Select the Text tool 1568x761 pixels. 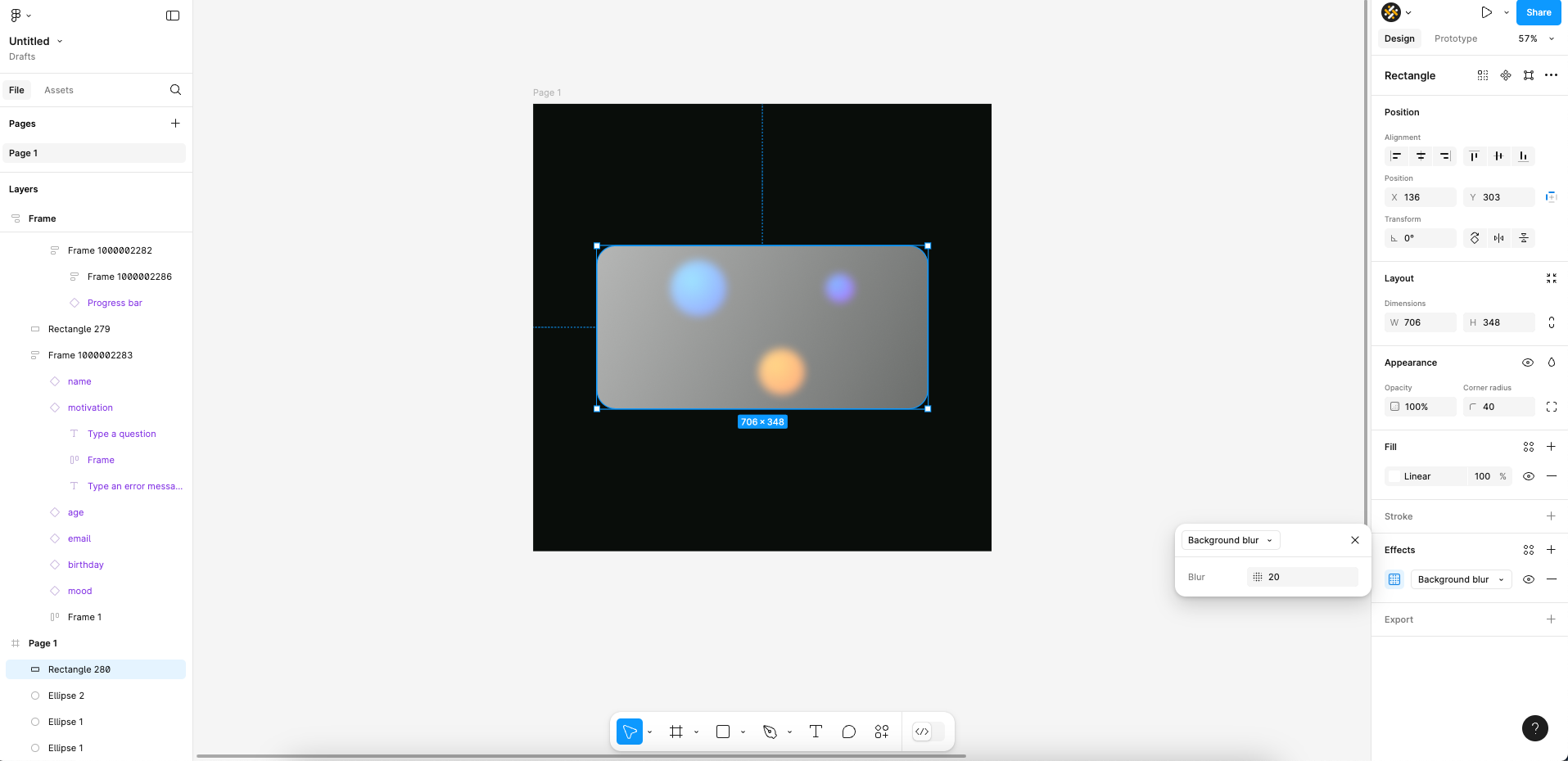[x=816, y=732]
